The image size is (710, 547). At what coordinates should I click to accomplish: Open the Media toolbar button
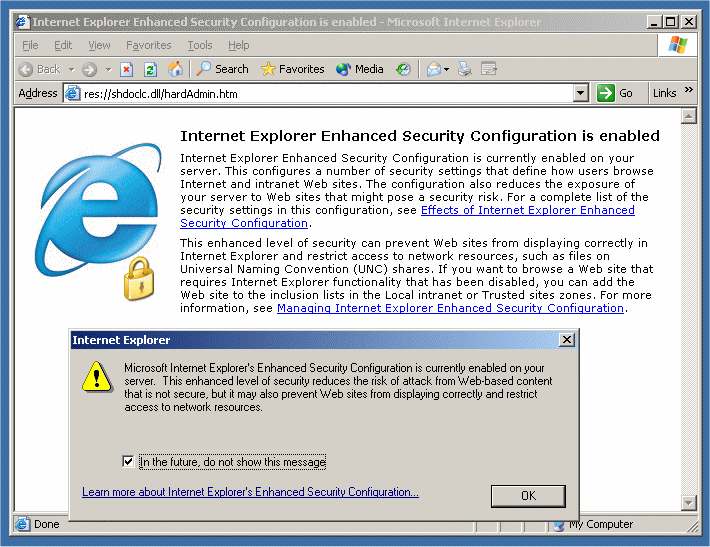360,69
